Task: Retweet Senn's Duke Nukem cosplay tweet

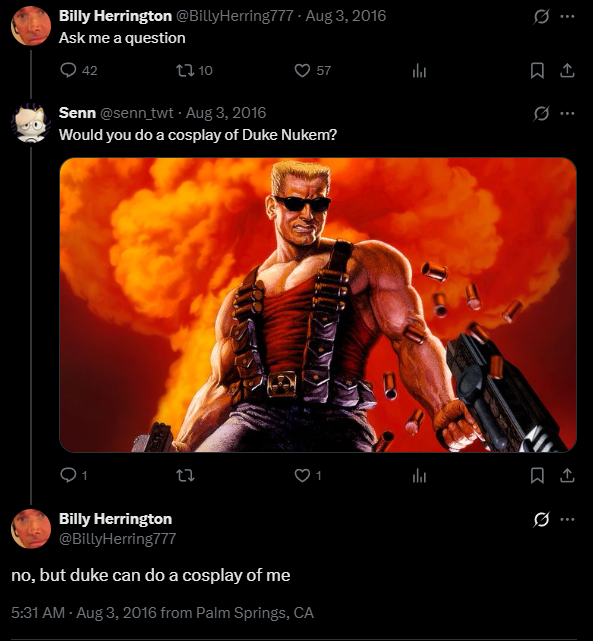Action: tap(185, 475)
